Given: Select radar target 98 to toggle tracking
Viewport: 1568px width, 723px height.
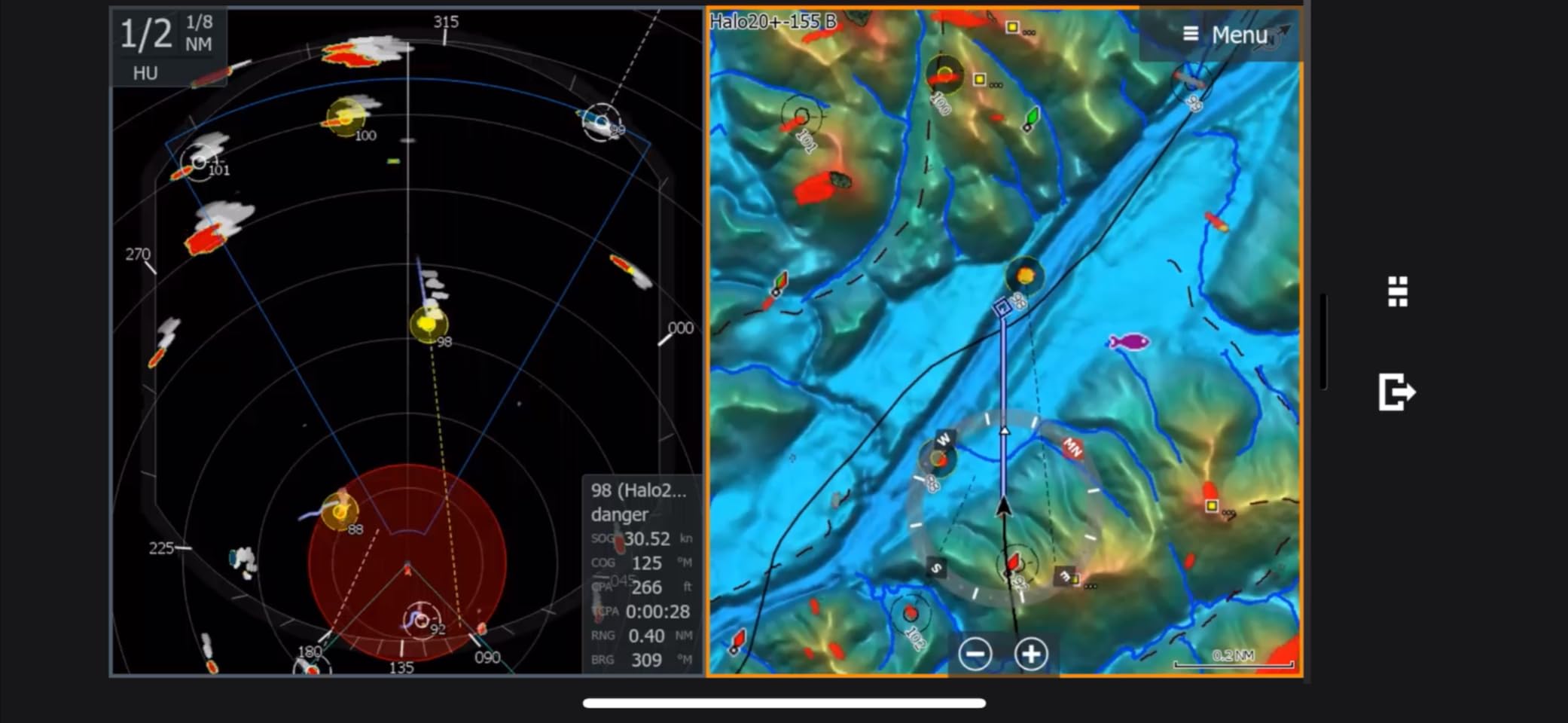Looking at the screenshot, I should click(428, 325).
